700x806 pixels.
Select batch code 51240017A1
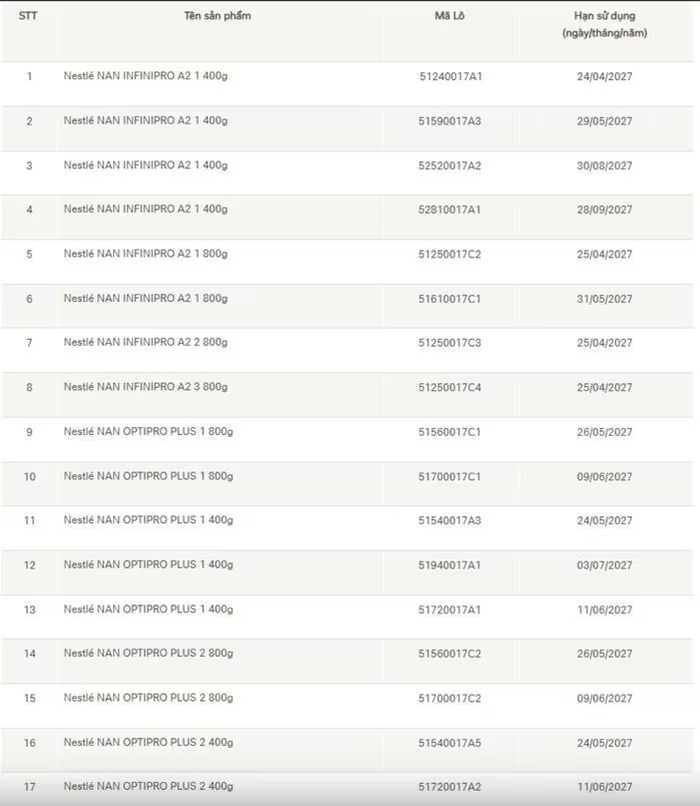point(449,76)
